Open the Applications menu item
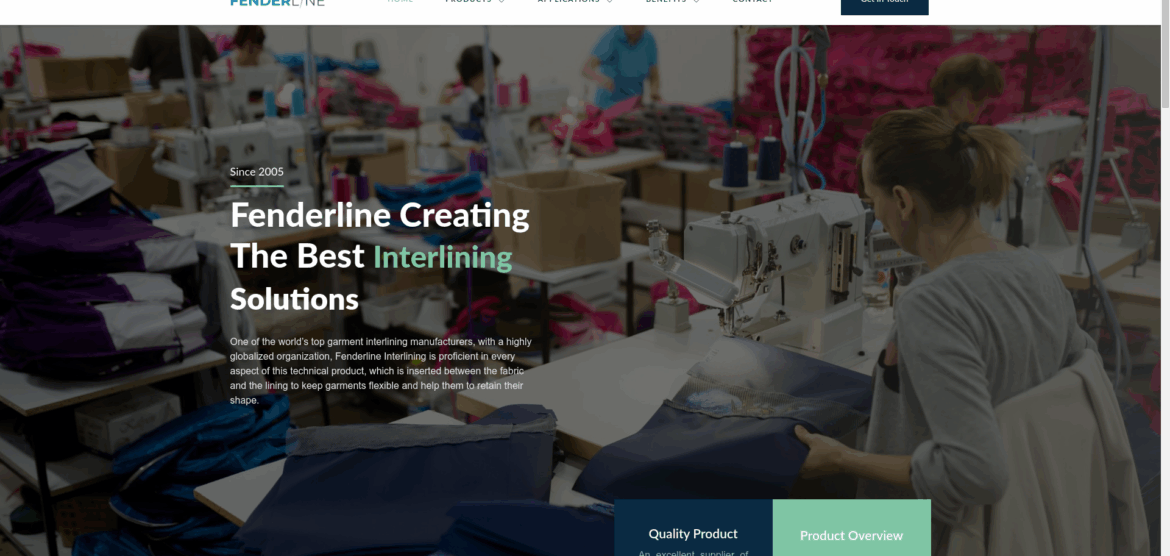Viewport: 1170px width, 556px height. (x=569, y=1)
